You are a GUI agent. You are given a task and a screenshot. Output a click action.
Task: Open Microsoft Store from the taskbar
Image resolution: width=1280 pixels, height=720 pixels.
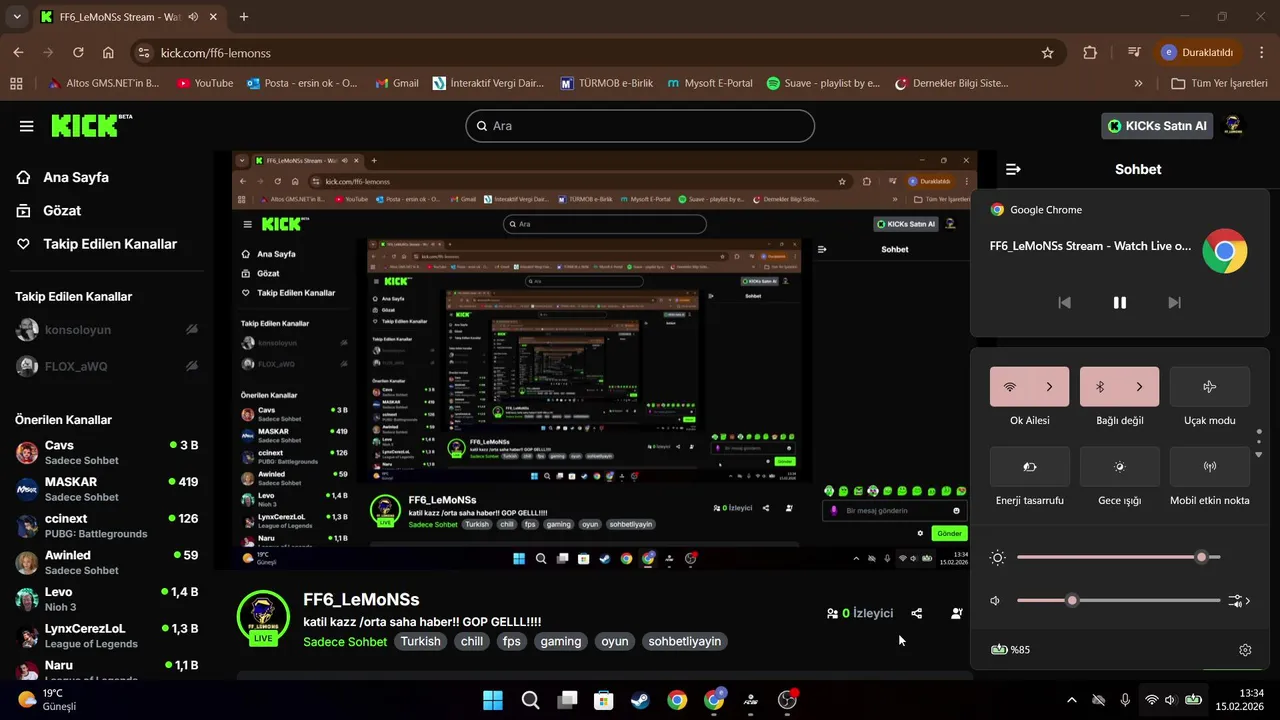603,700
